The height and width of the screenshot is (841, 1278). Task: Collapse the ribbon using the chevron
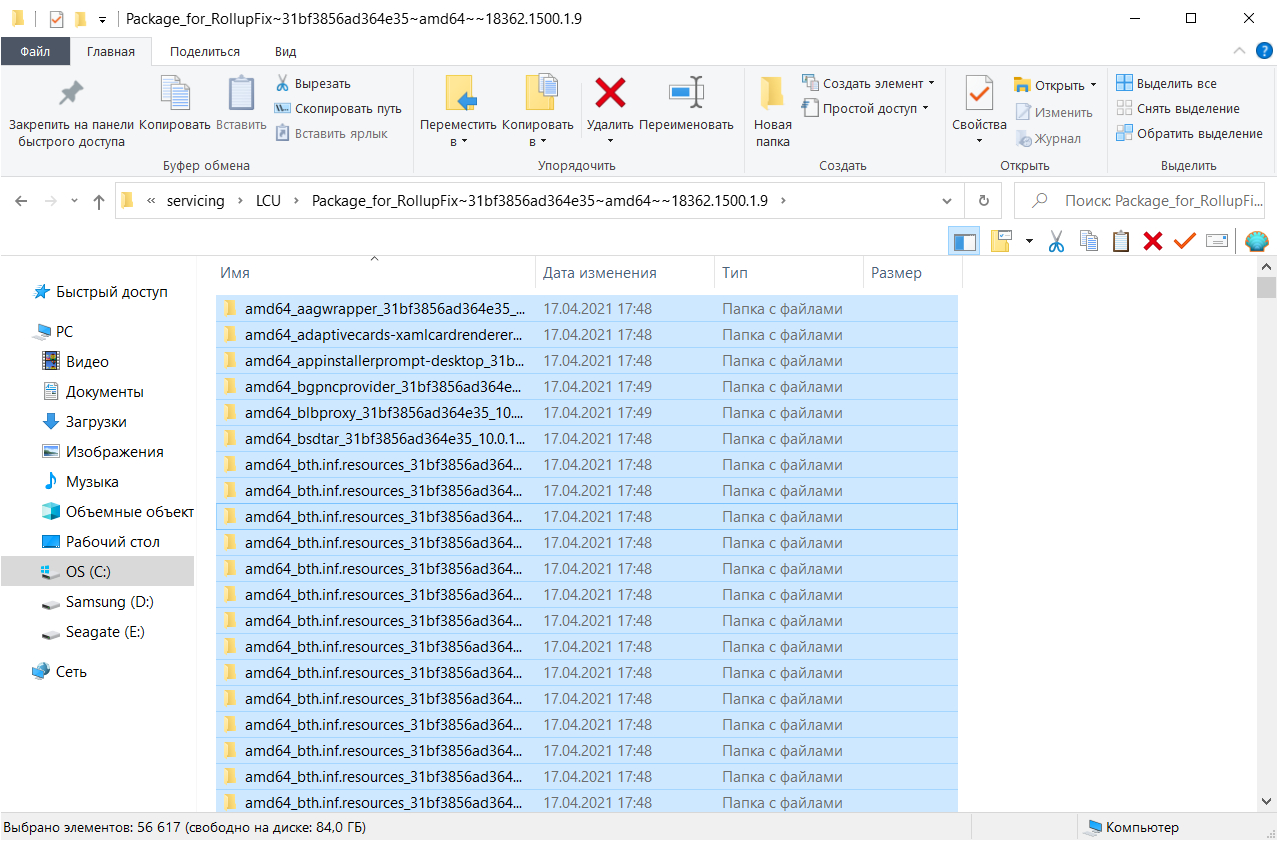[1239, 51]
